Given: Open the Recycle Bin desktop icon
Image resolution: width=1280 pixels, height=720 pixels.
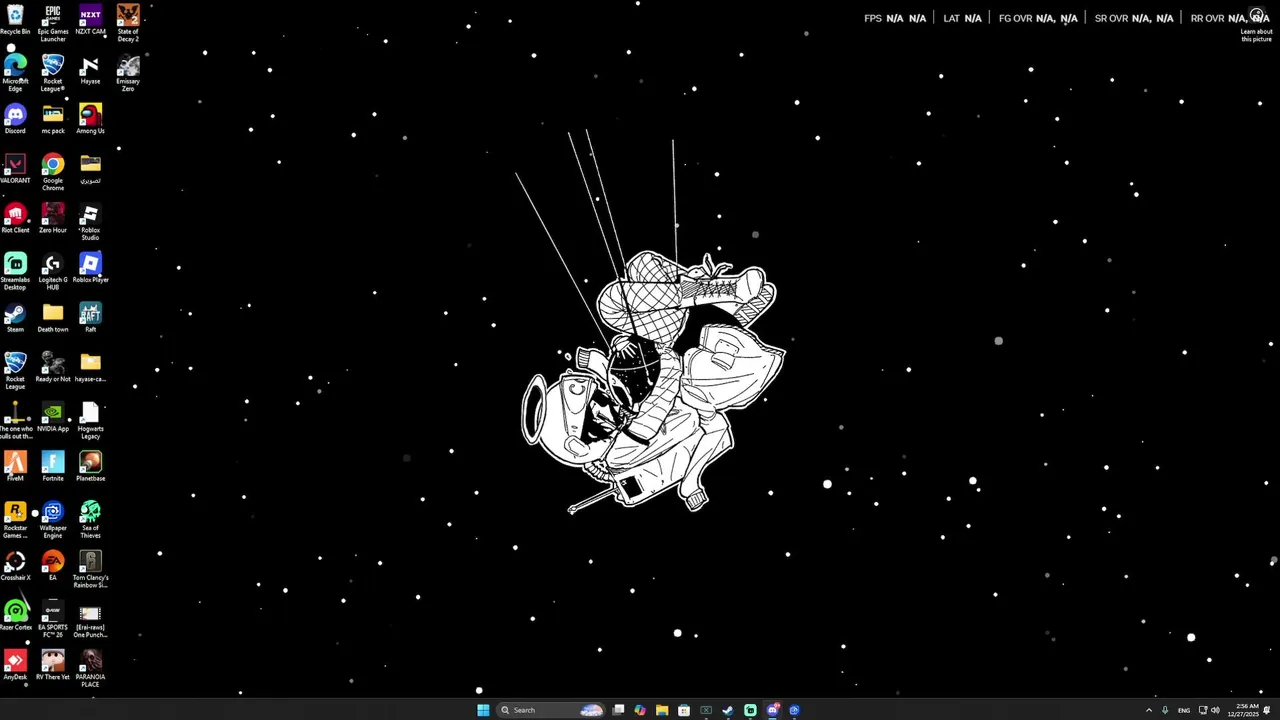Looking at the screenshot, I should pos(15,20).
